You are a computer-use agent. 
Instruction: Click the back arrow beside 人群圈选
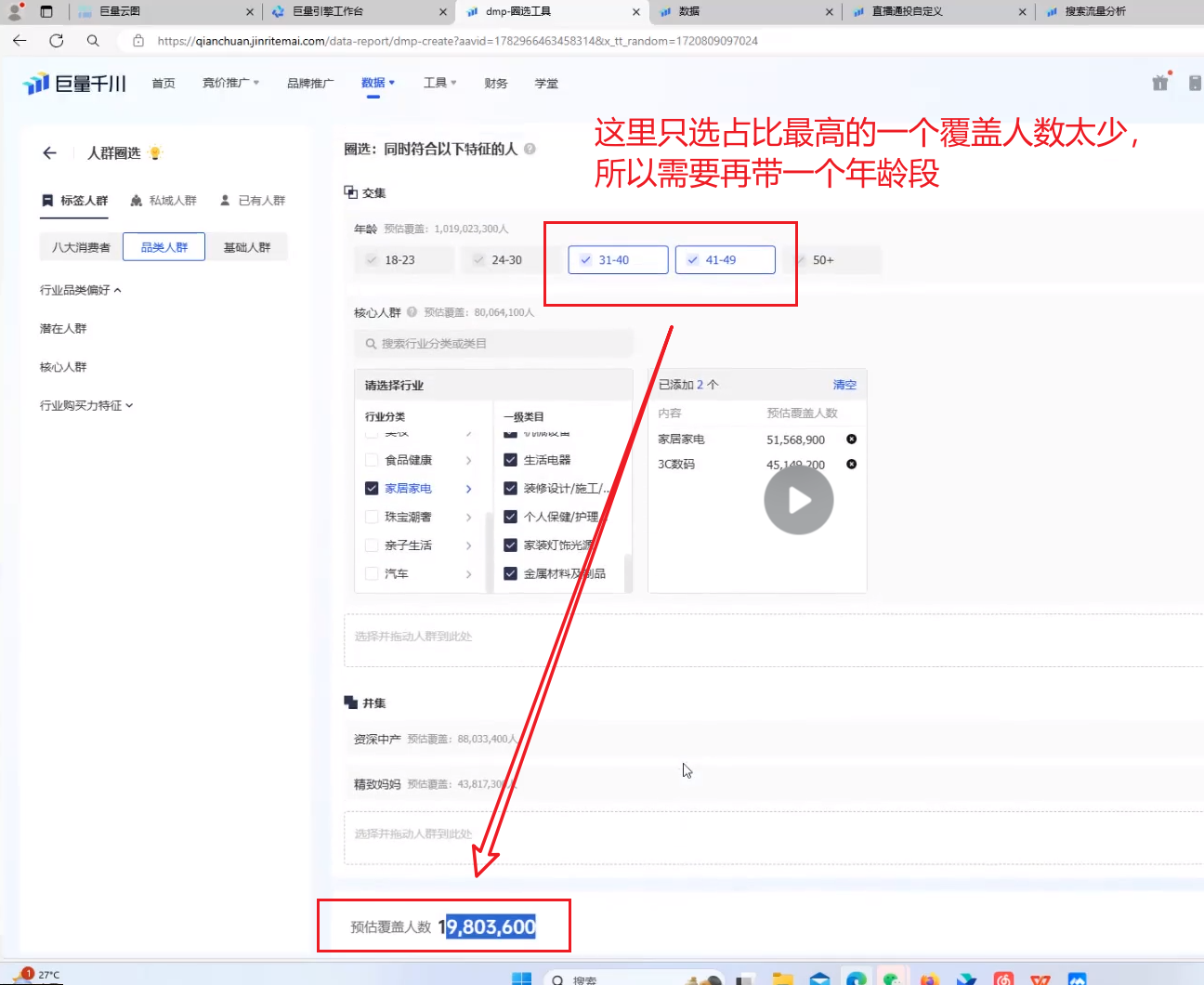click(50, 153)
